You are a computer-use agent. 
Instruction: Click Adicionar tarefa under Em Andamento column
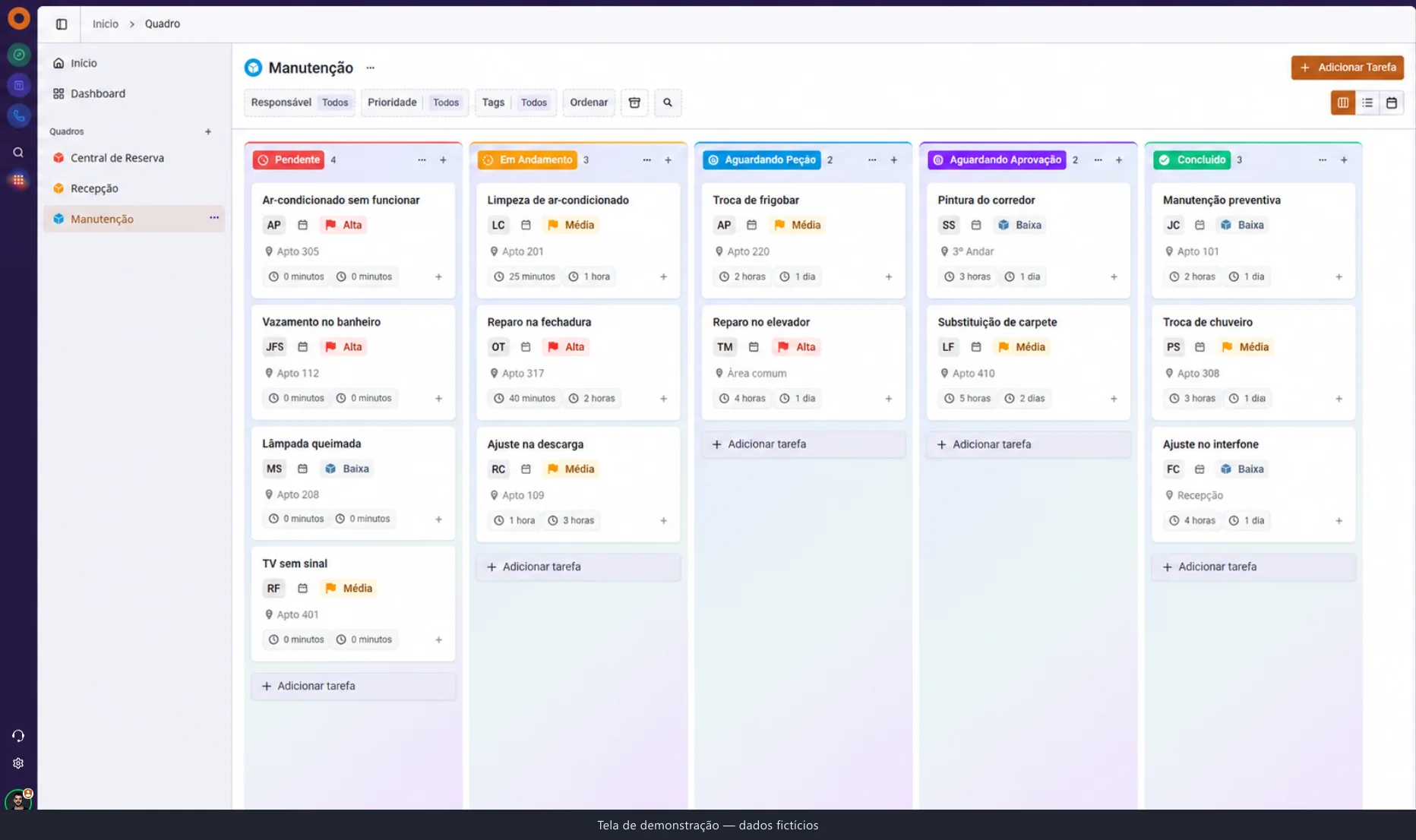578,567
